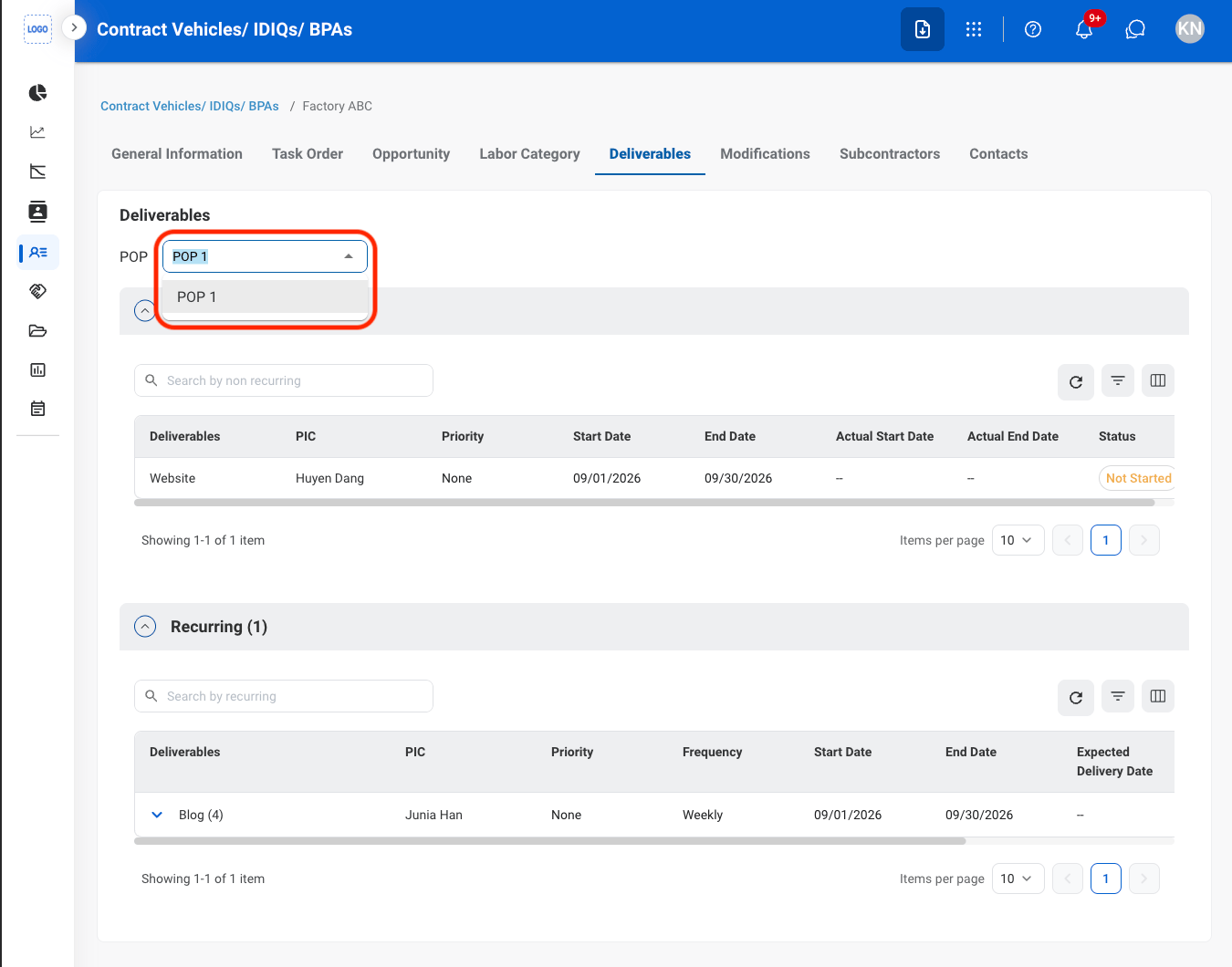The width and height of the screenshot is (1232, 967).
Task: Open column settings for non recurring table
Action: click(x=1158, y=380)
